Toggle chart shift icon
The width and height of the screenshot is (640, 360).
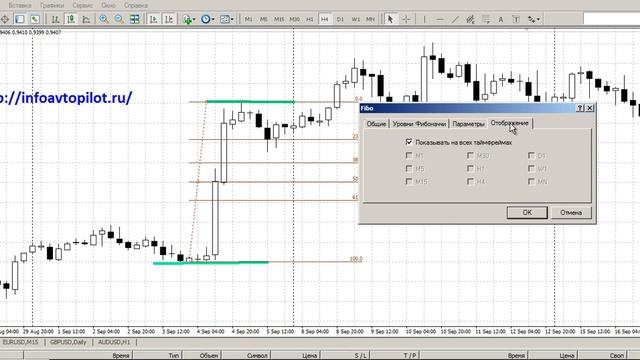click(x=169, y=19)
